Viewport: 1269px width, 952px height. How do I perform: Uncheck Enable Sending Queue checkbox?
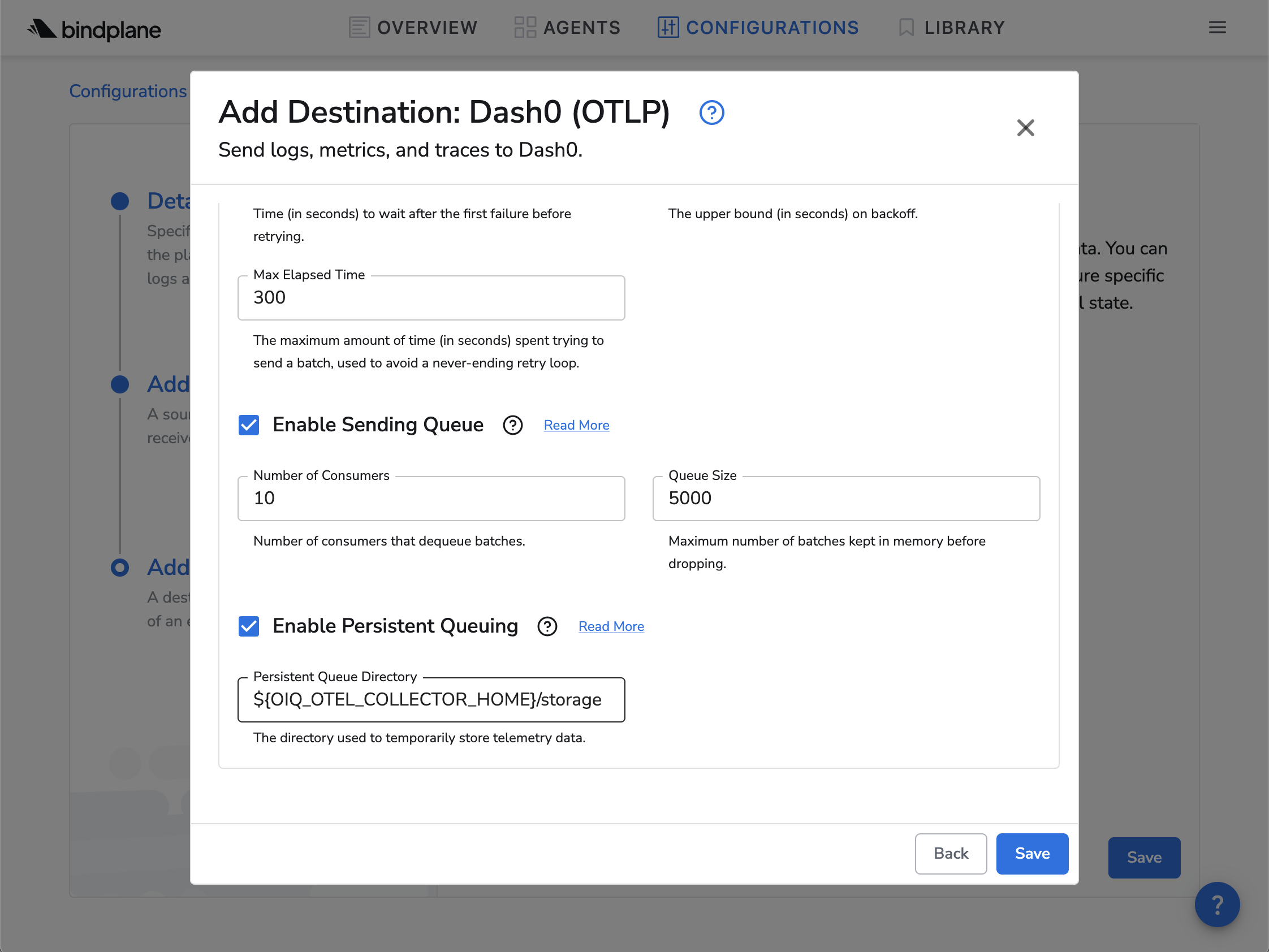point(249,425)
